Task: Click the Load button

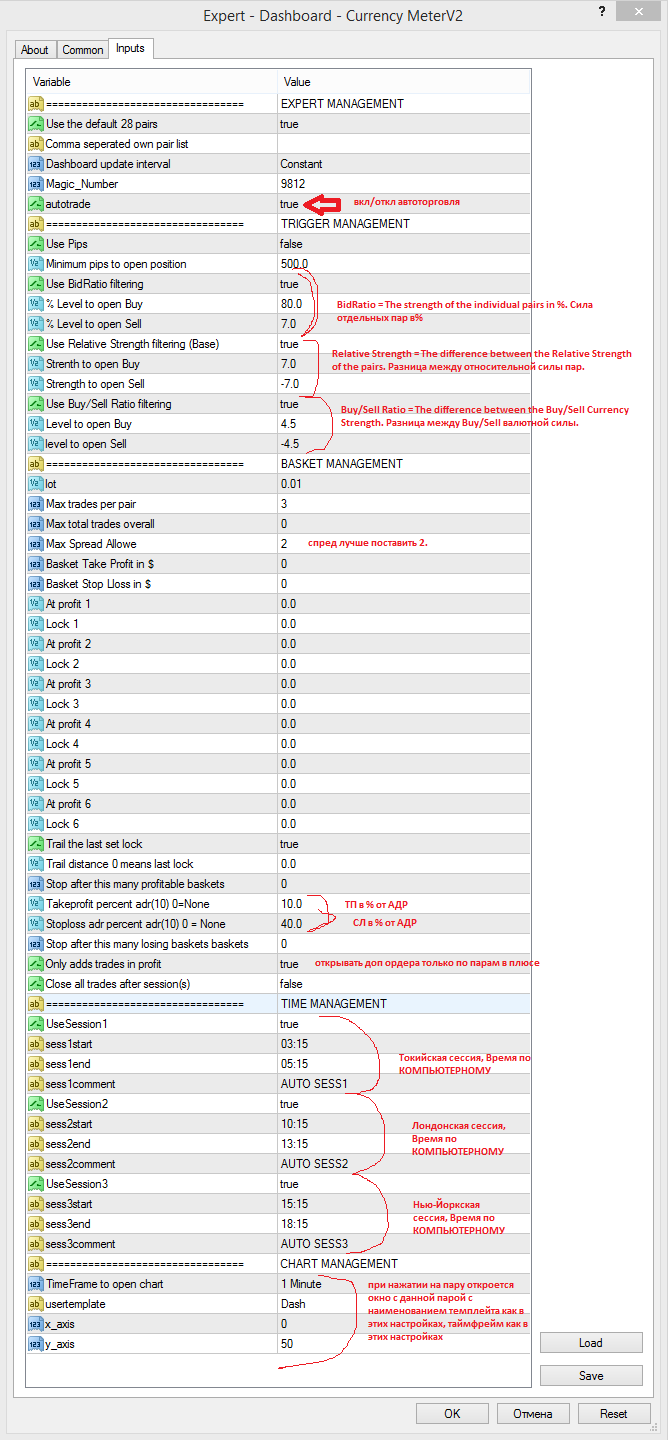Action: click(591, 1343)
